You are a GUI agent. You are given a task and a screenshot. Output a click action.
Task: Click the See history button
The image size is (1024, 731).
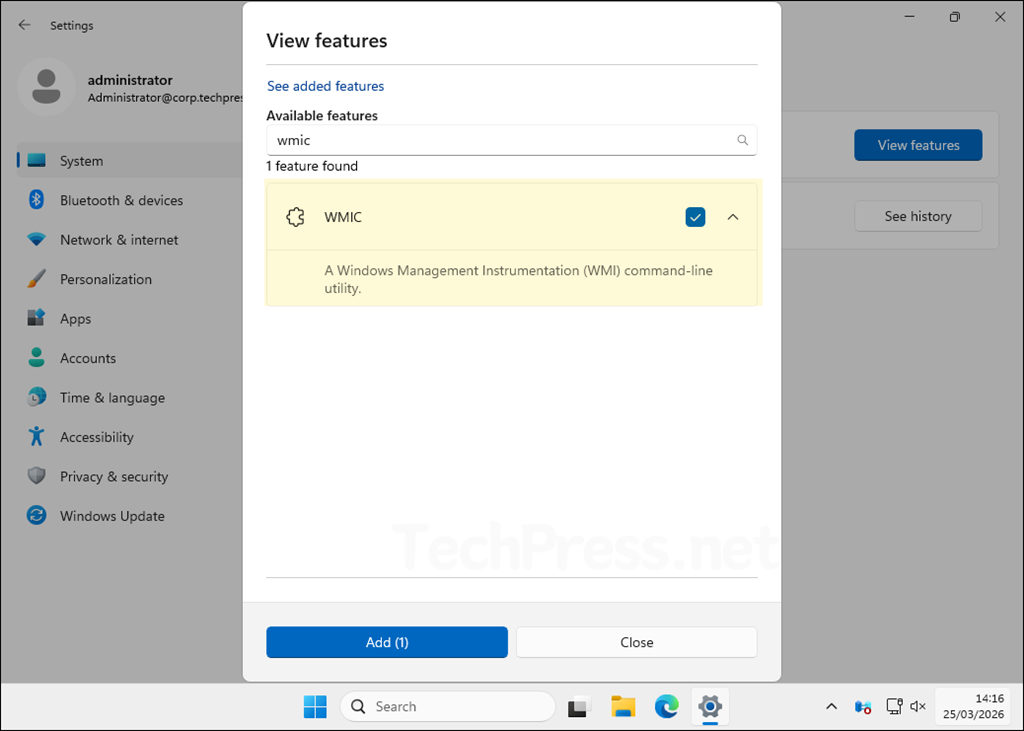[917, 216]
